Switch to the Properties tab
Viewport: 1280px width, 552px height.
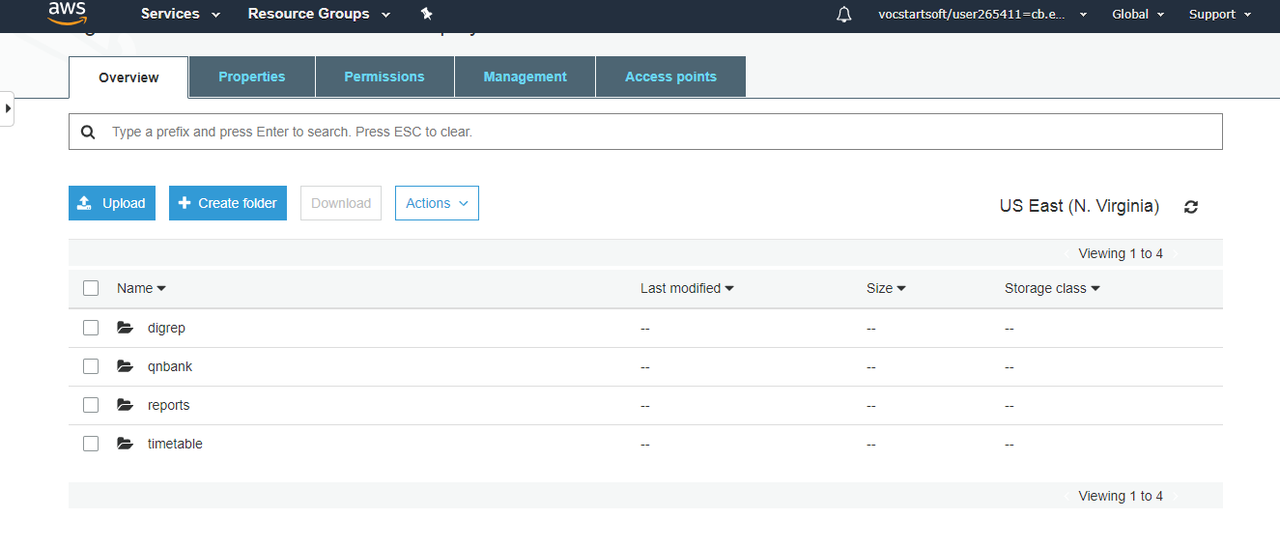(252, 77)
